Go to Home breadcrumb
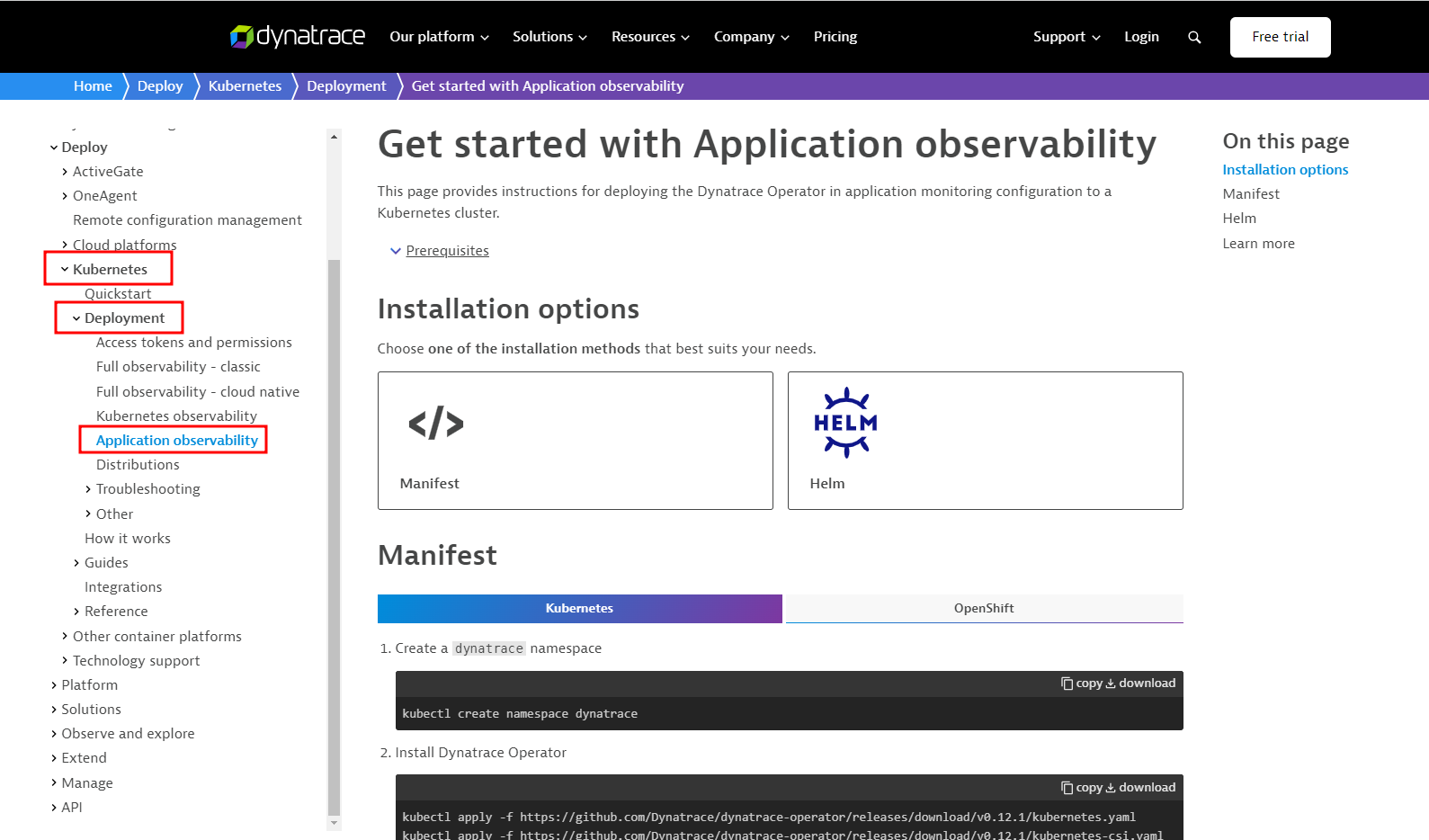The image size is (1429, 840). pos(93,86)
